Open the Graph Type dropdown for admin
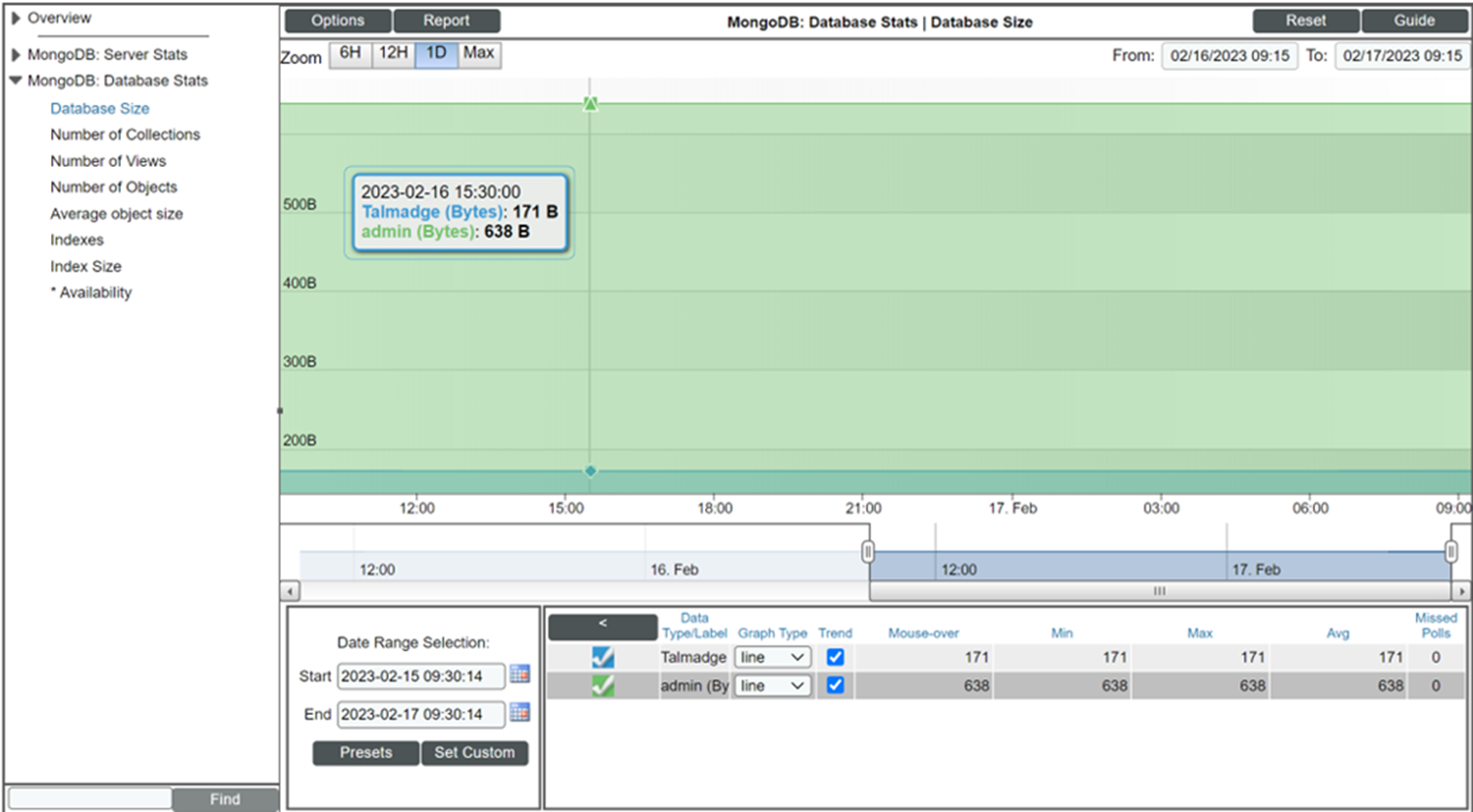1473x812 pixels. point(773,685)
